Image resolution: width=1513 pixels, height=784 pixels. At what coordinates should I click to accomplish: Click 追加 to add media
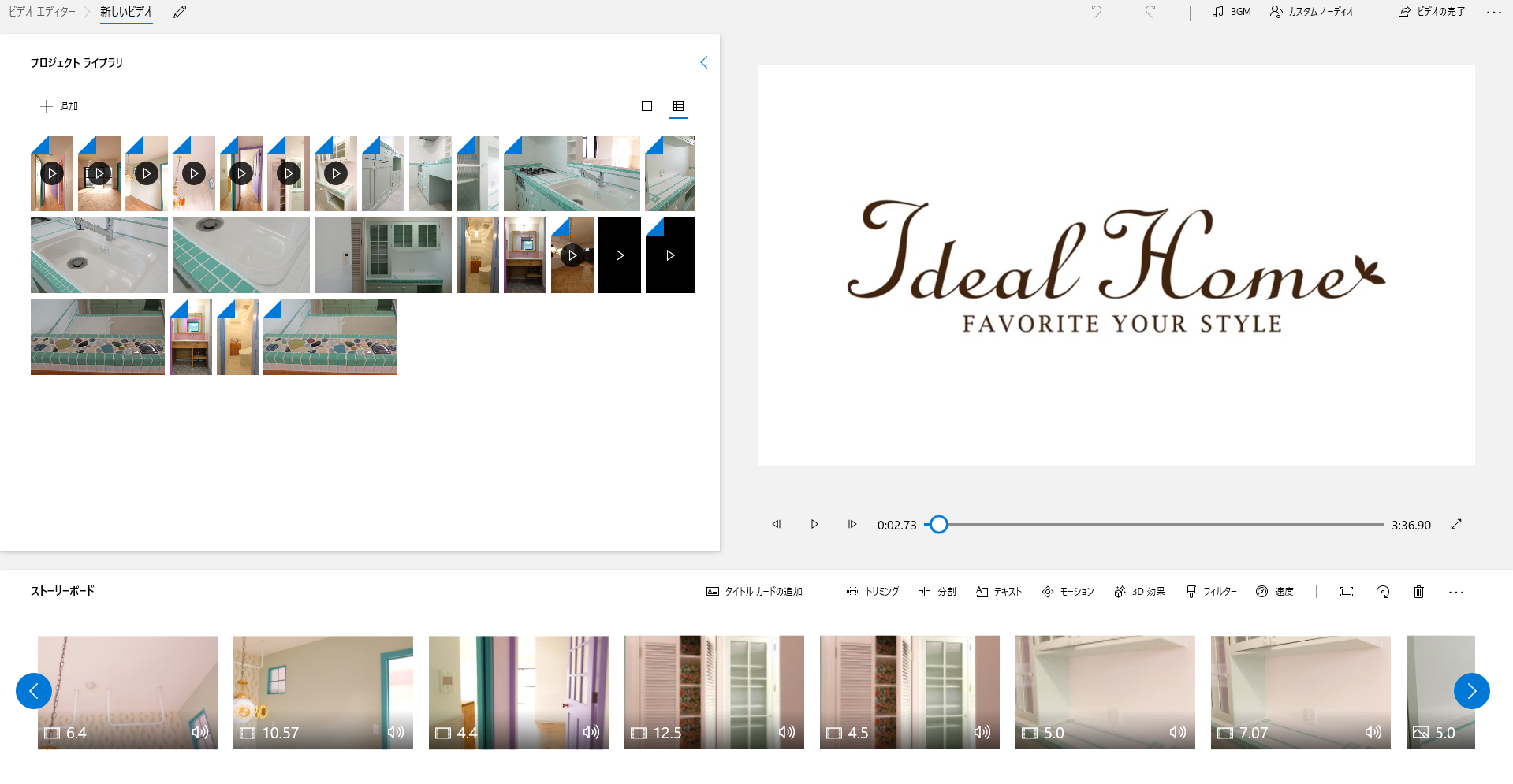pyautogui.click(x=59, y=106)
